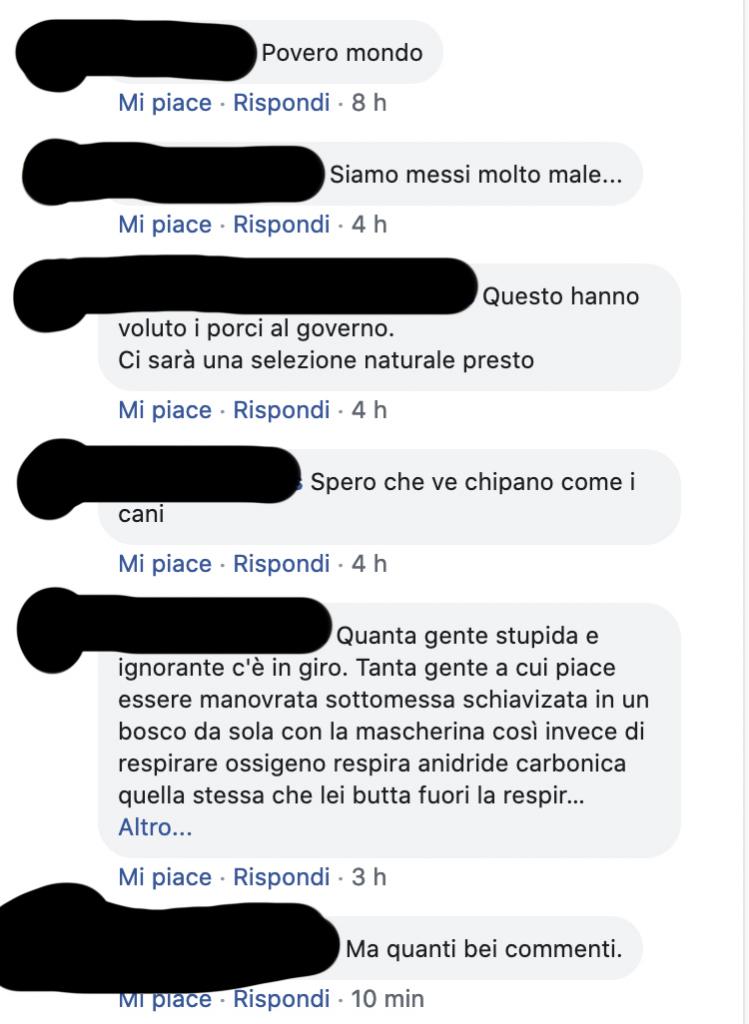This screenshot has height=1024, width=749.
Task: Expand long comment with 'Altro...'
Action: pos(155,827)
